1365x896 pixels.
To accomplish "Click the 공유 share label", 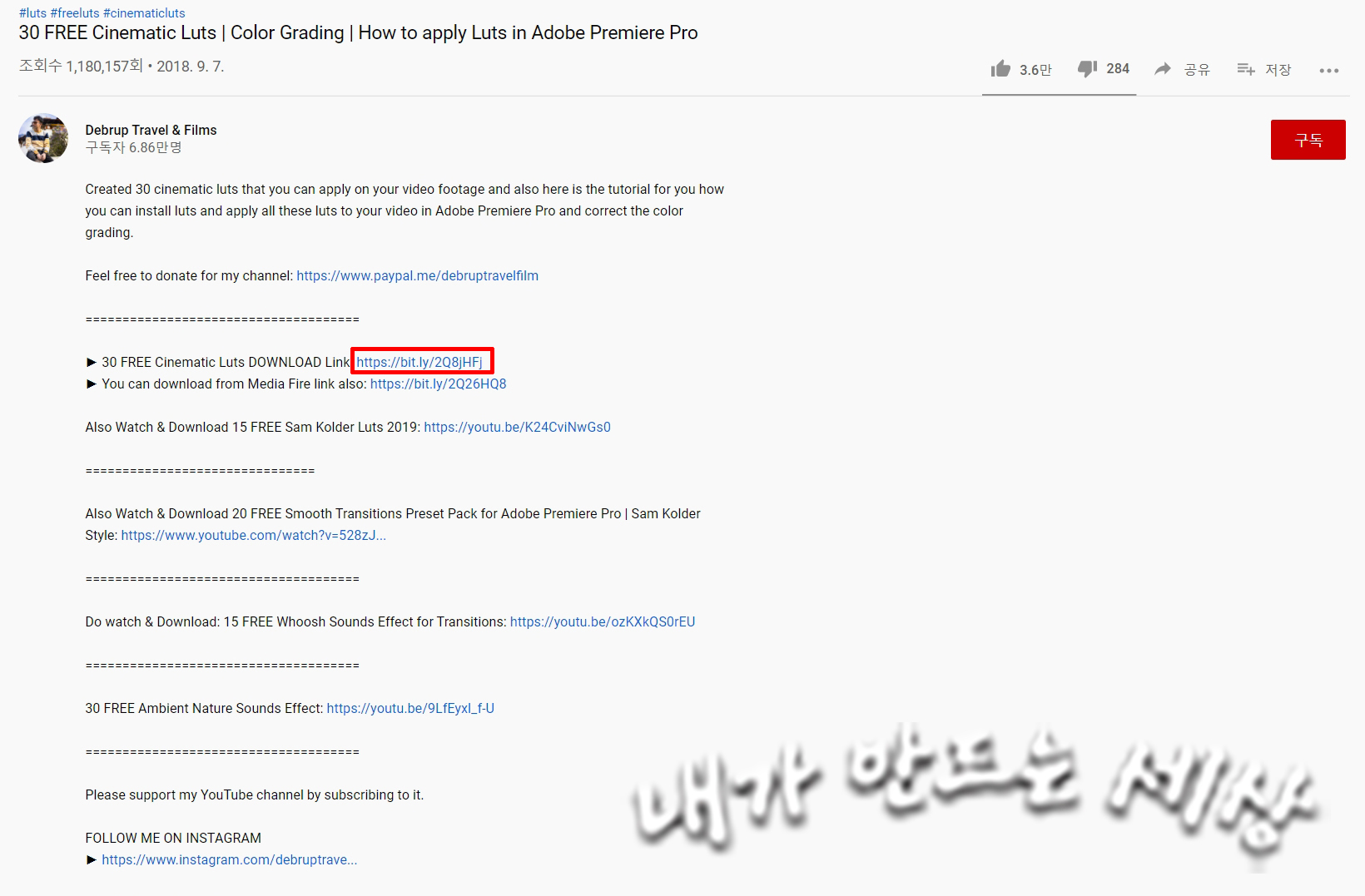I will click(x=1197, y=70).
